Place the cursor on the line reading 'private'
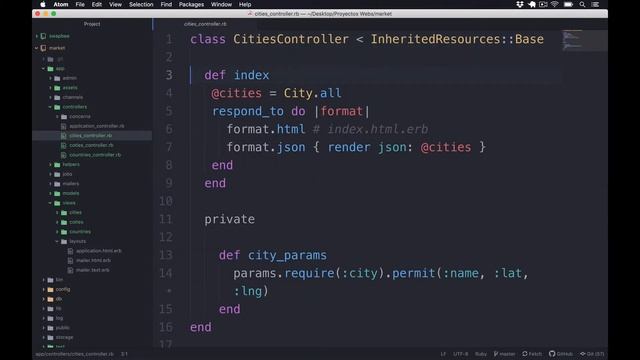The image size is (640, 360). (x=229, y=219)
